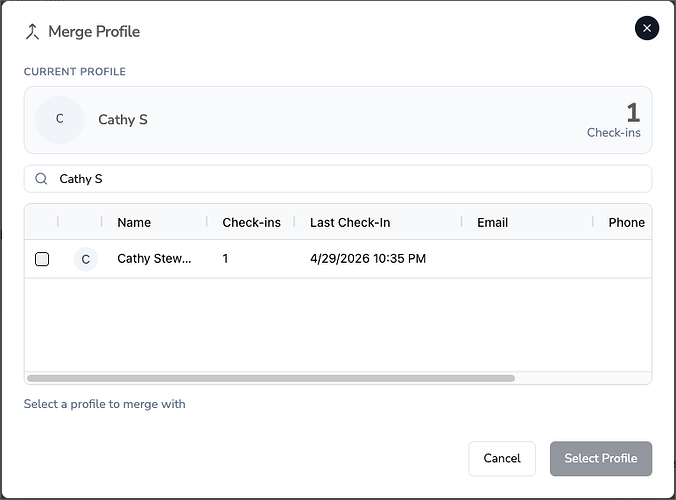The image size is (676, 500).
Task: Click the merge arrow icon in title
Action: 32,32
